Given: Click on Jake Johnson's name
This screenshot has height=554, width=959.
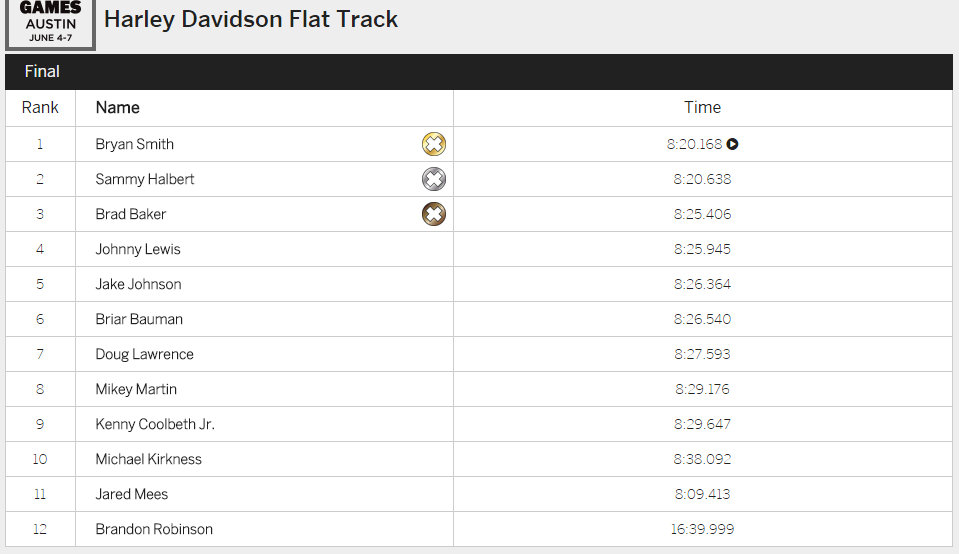Looking at the screenshot, I should coord(138,284).
